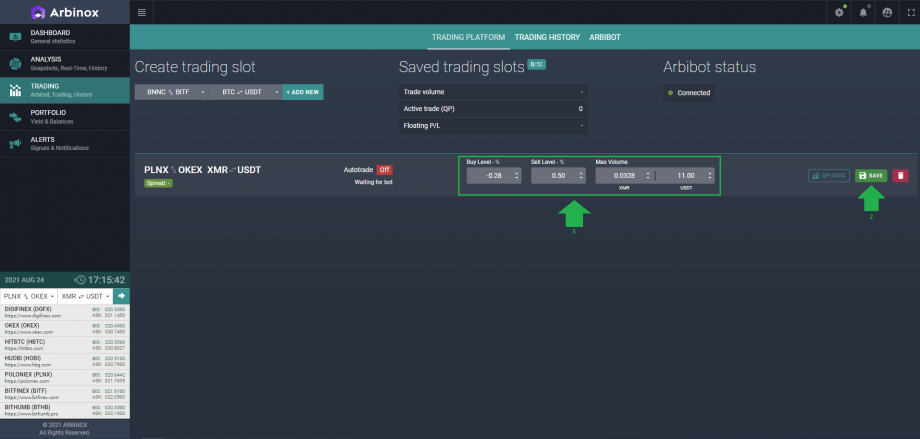Select the POLONIEX (PLNX) row title
Image resolution: width=920 pixels, height=439 pixels.
(28, 374)
